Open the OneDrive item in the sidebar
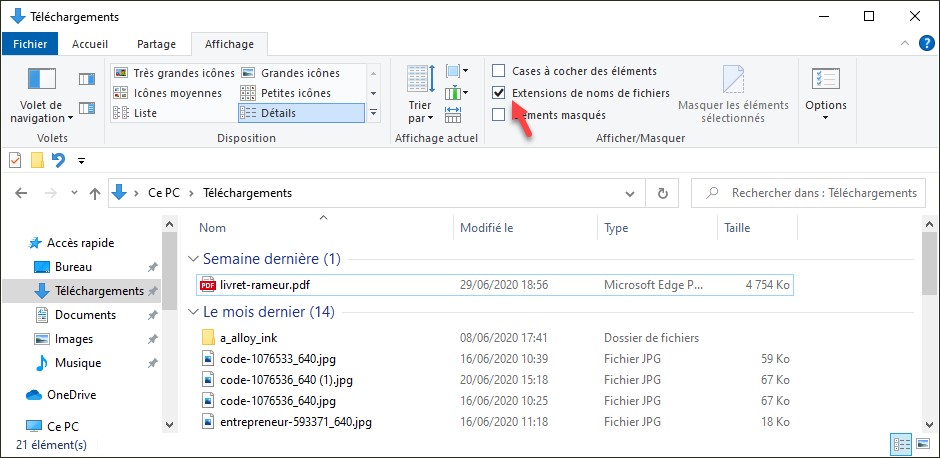Screen dimensions: 940x458 tap(71, 395)
